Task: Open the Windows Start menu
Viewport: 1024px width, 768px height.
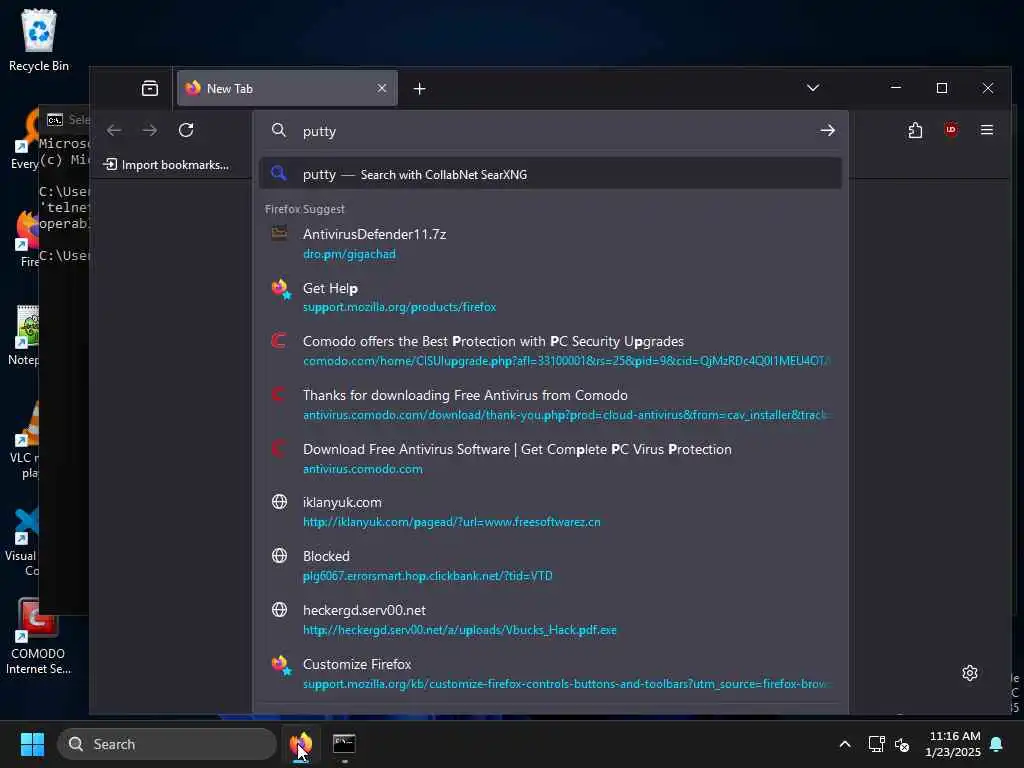Action: point(32,744)
